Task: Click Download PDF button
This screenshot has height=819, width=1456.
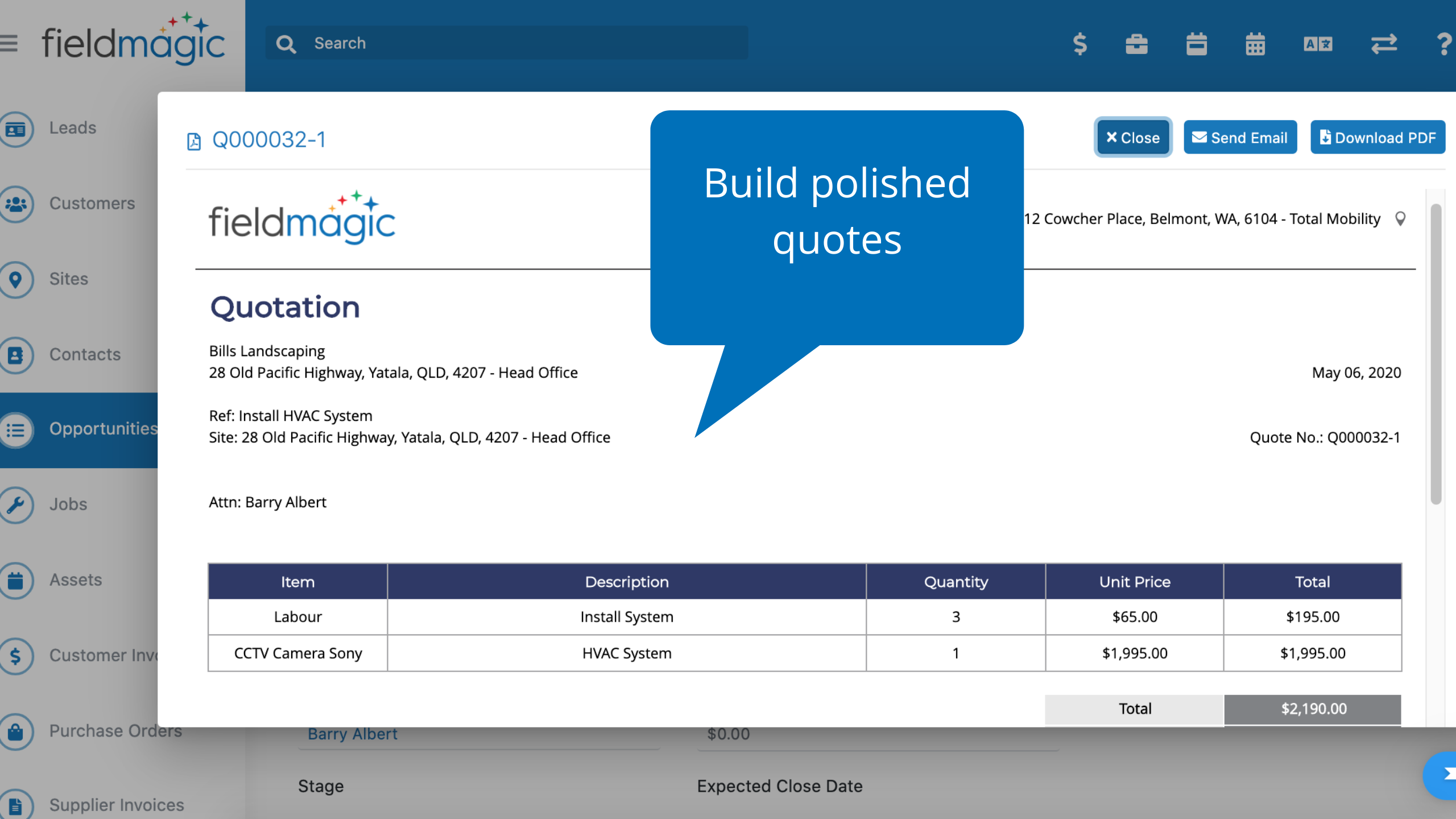Action: click(x=1378, y=138)
